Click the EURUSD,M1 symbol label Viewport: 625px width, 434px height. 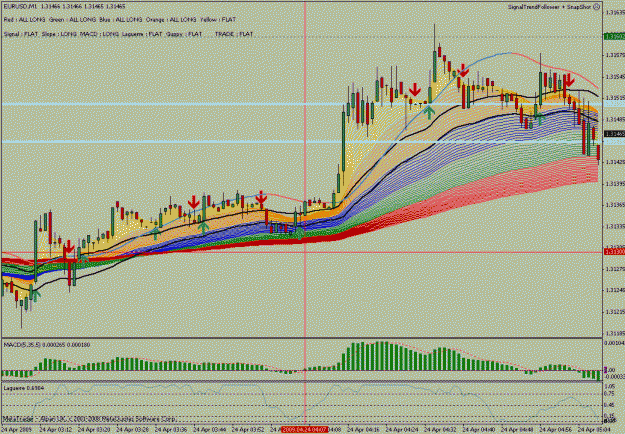[x=20, y=7]
